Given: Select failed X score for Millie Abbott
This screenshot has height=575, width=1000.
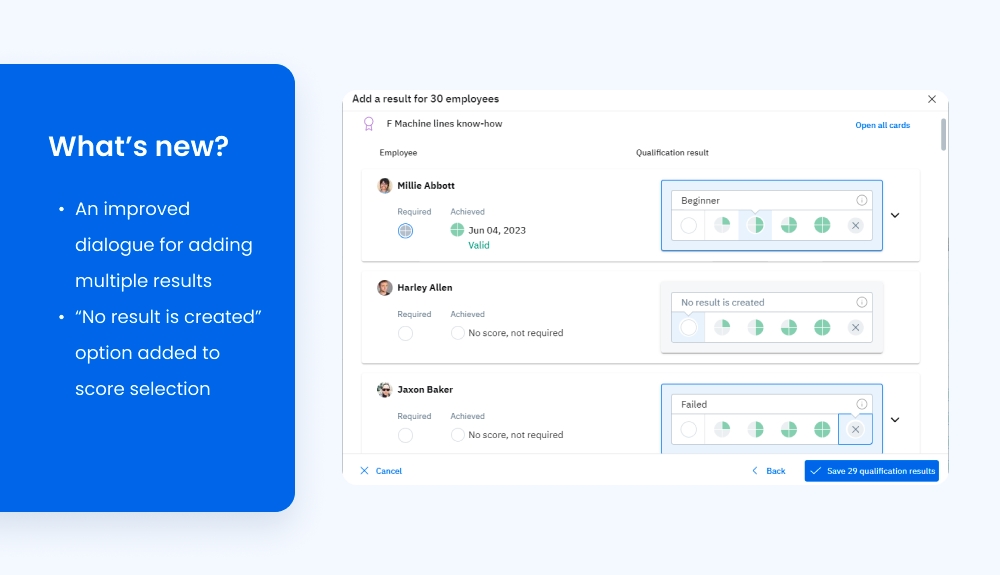Looking at the screenshot, I should (855, 226).
